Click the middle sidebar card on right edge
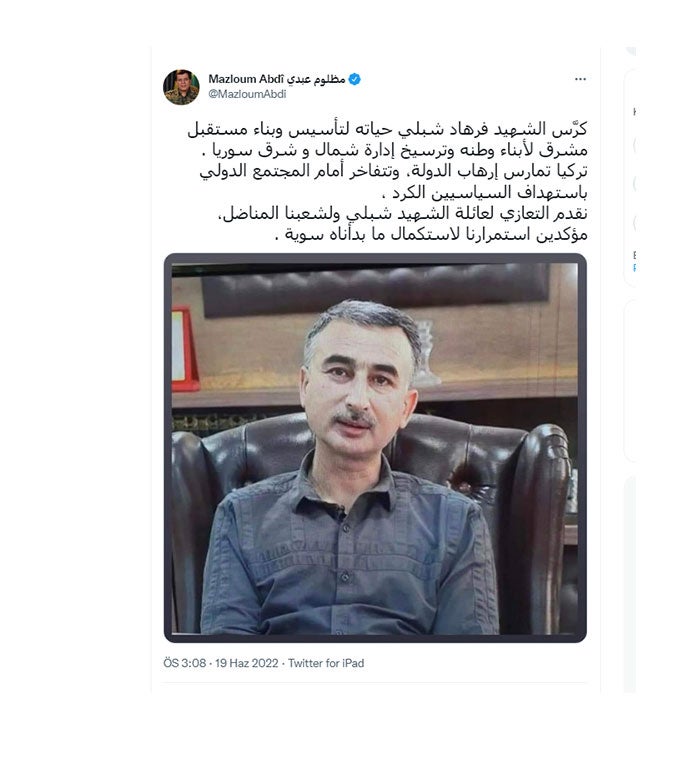 pos(630,380)
